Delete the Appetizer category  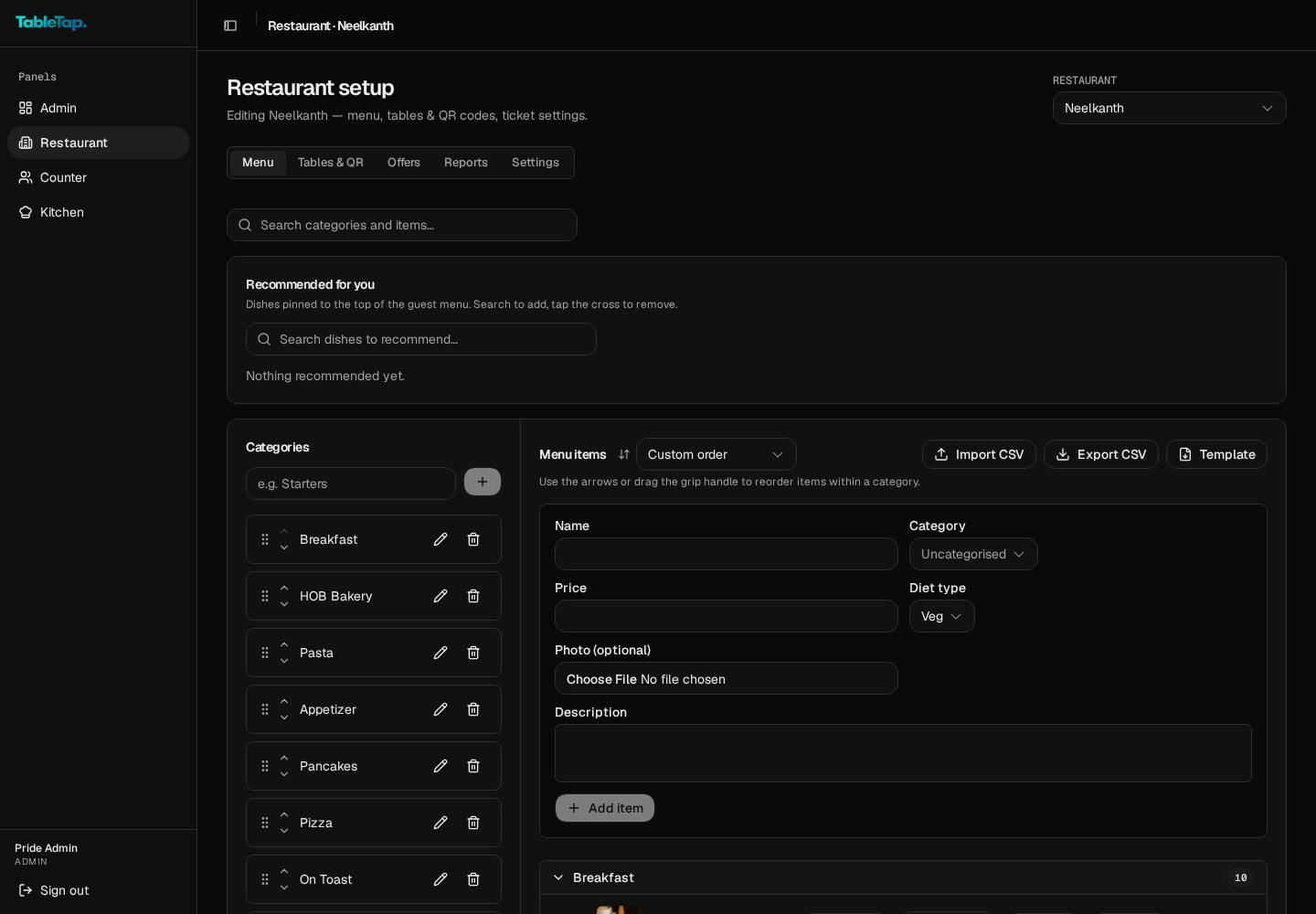pyautogui.click(x=473, y=709)
